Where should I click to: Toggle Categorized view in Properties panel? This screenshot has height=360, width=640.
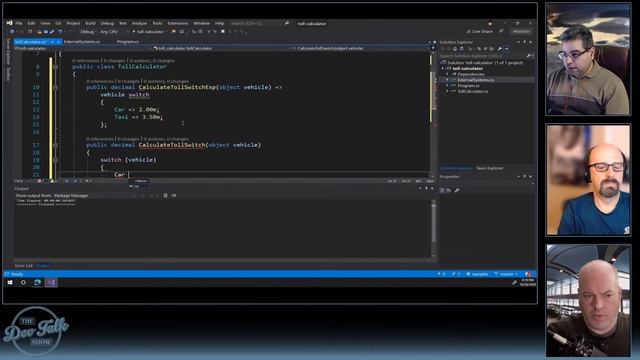[x=442, y=190]
